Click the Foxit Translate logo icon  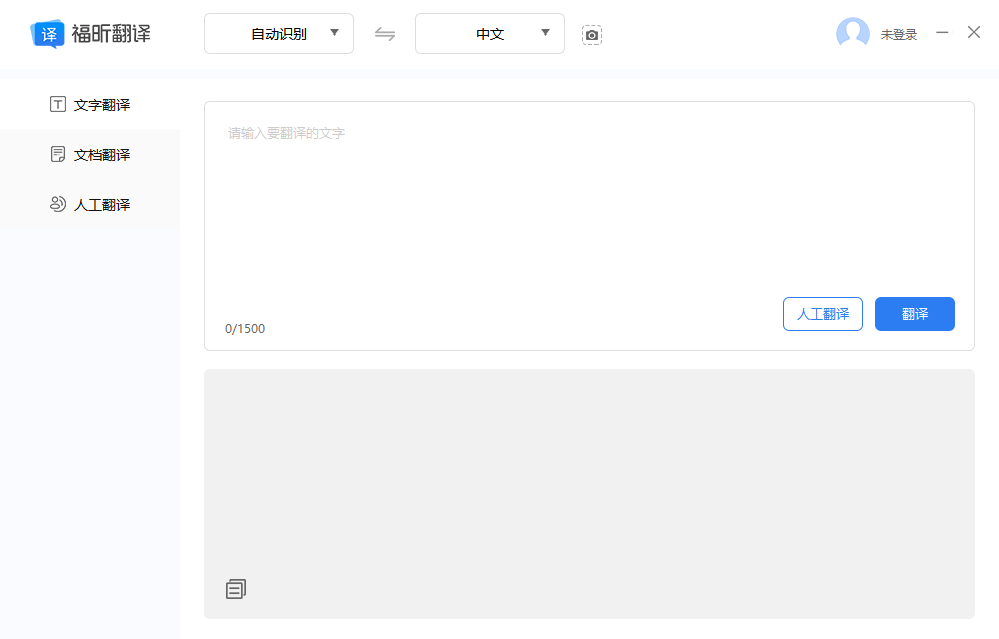coord(45,31)
